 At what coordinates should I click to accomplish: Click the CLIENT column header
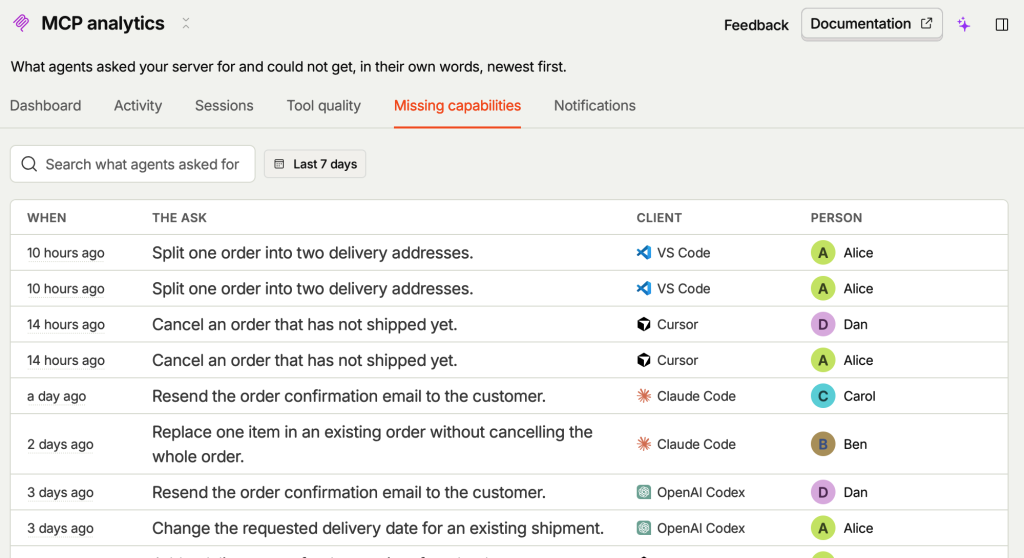click(659, 218)
